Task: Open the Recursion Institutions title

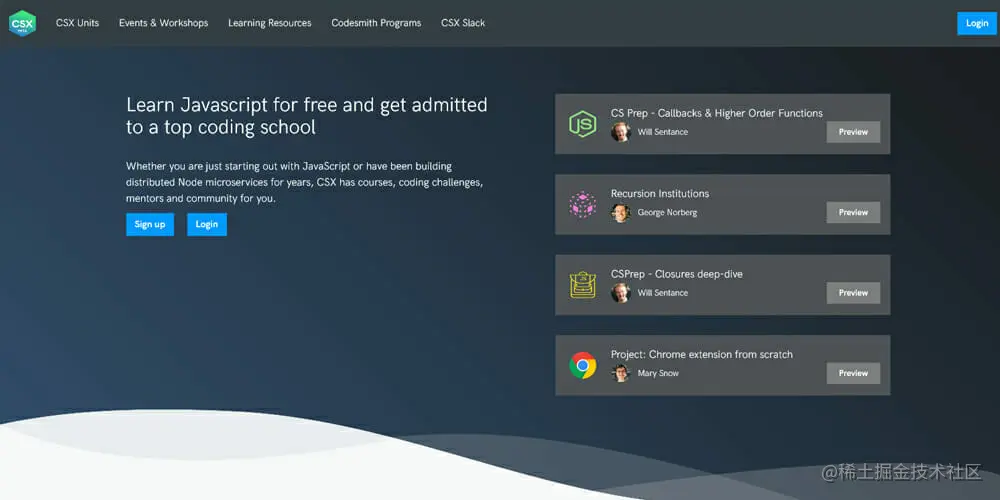Action: click(x=660, y=194)
